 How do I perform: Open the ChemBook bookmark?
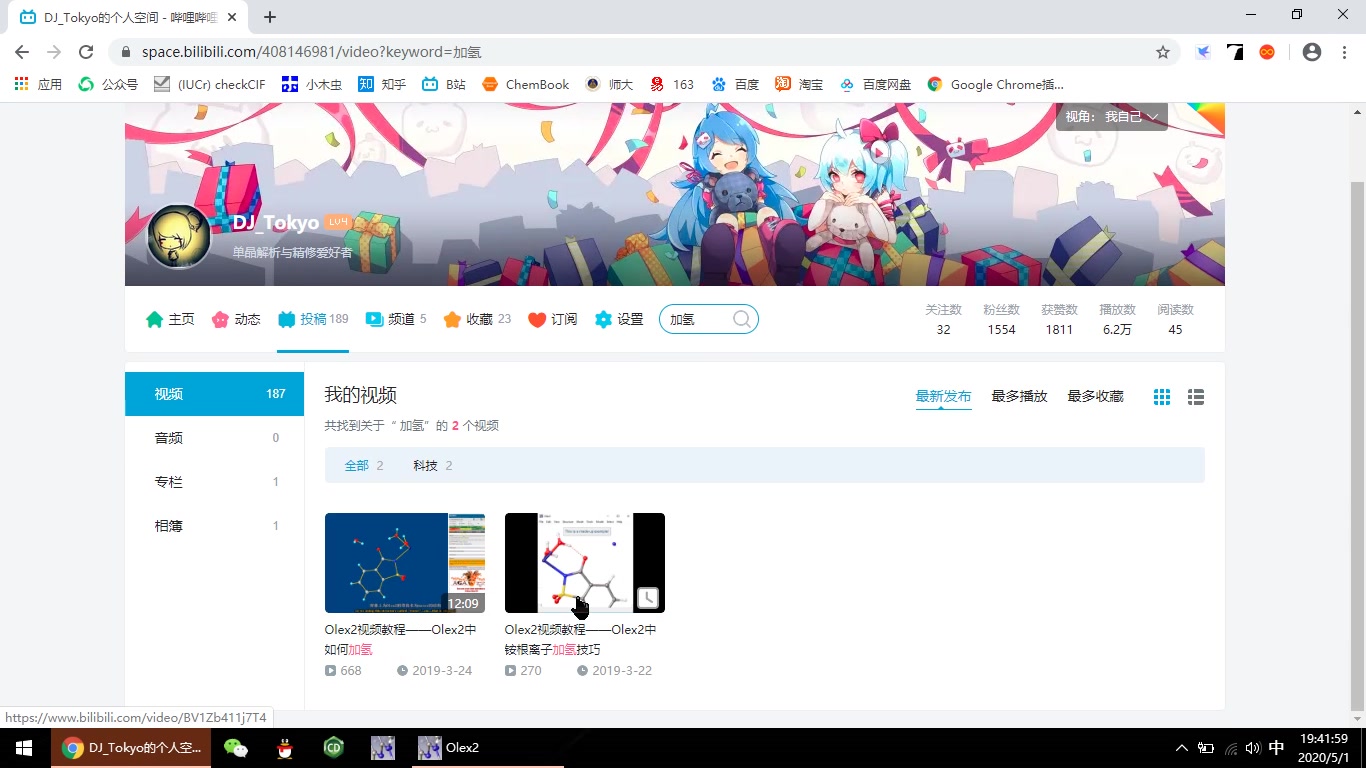point(526,85)
